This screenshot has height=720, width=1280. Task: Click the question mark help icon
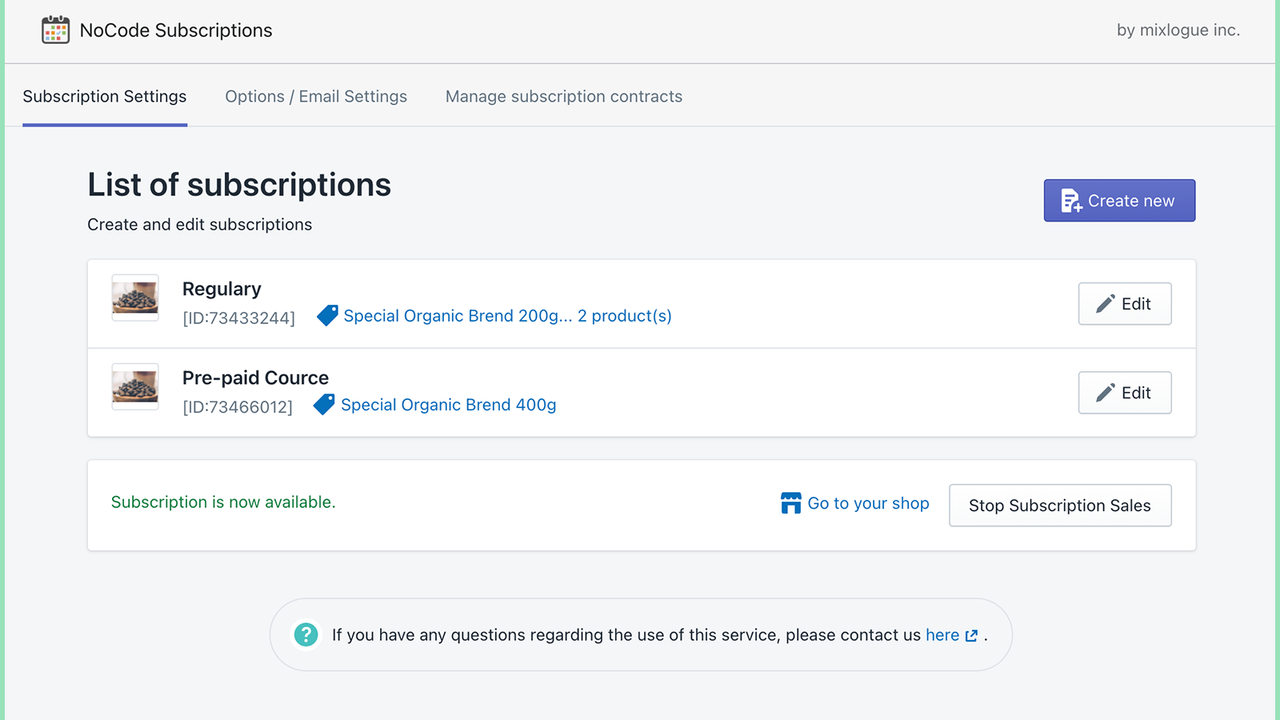[x=305, y=634]
